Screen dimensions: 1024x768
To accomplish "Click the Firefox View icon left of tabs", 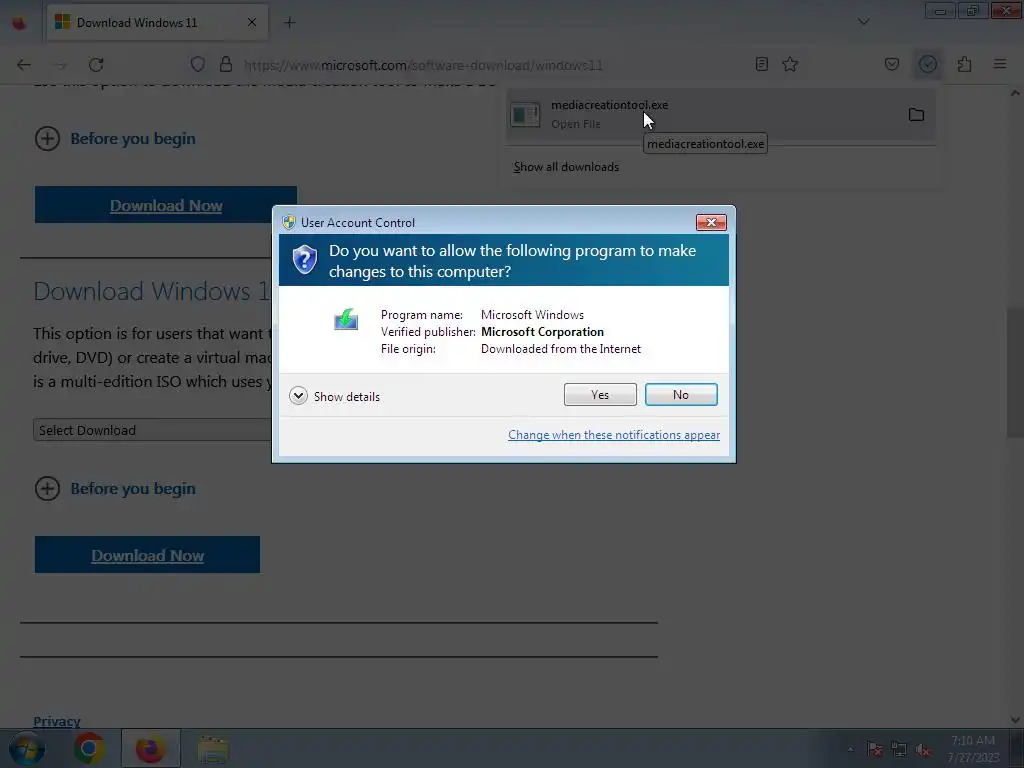I will pos(20,23).
